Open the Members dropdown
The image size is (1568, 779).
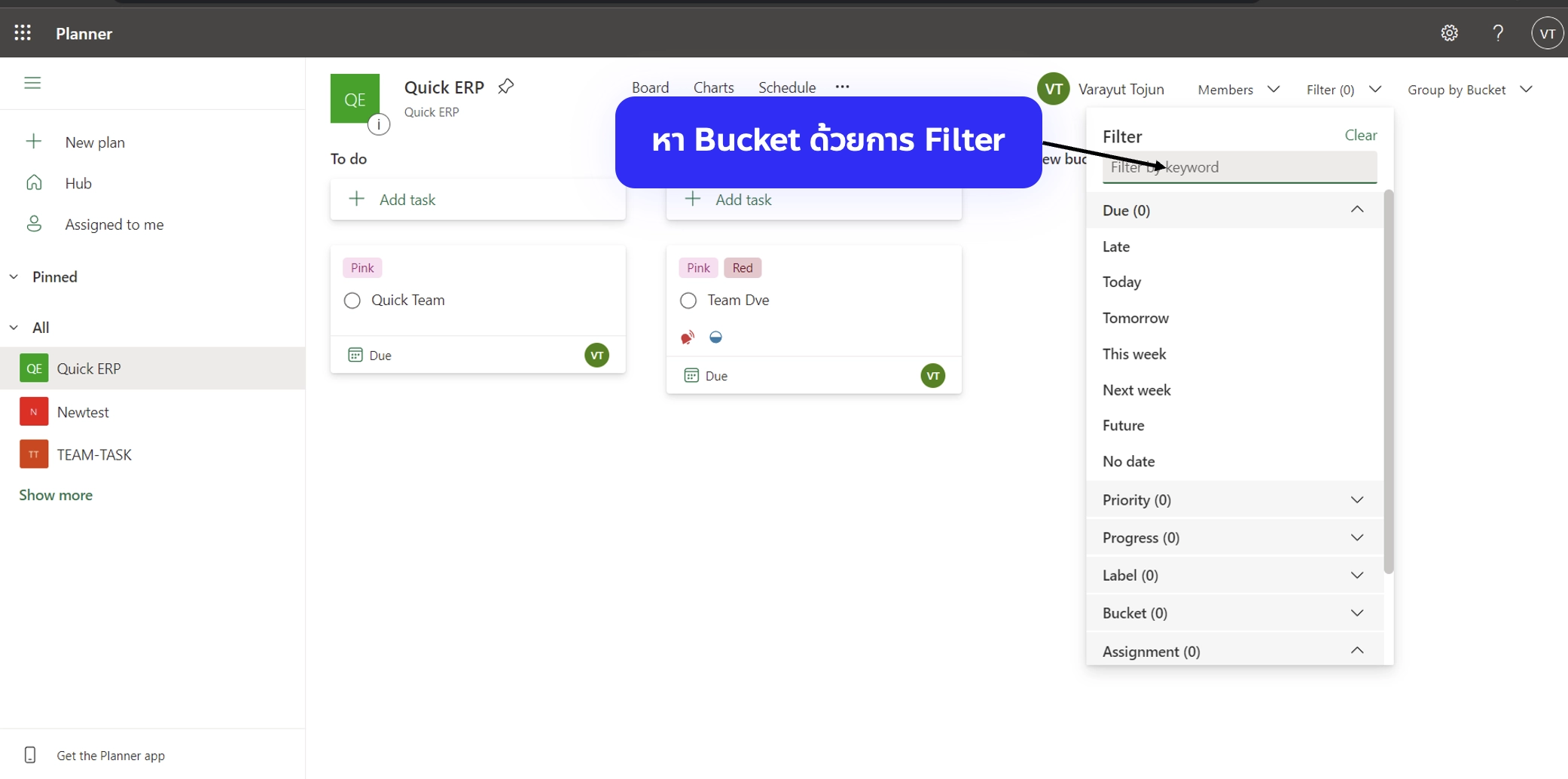tap(1238, 90)
